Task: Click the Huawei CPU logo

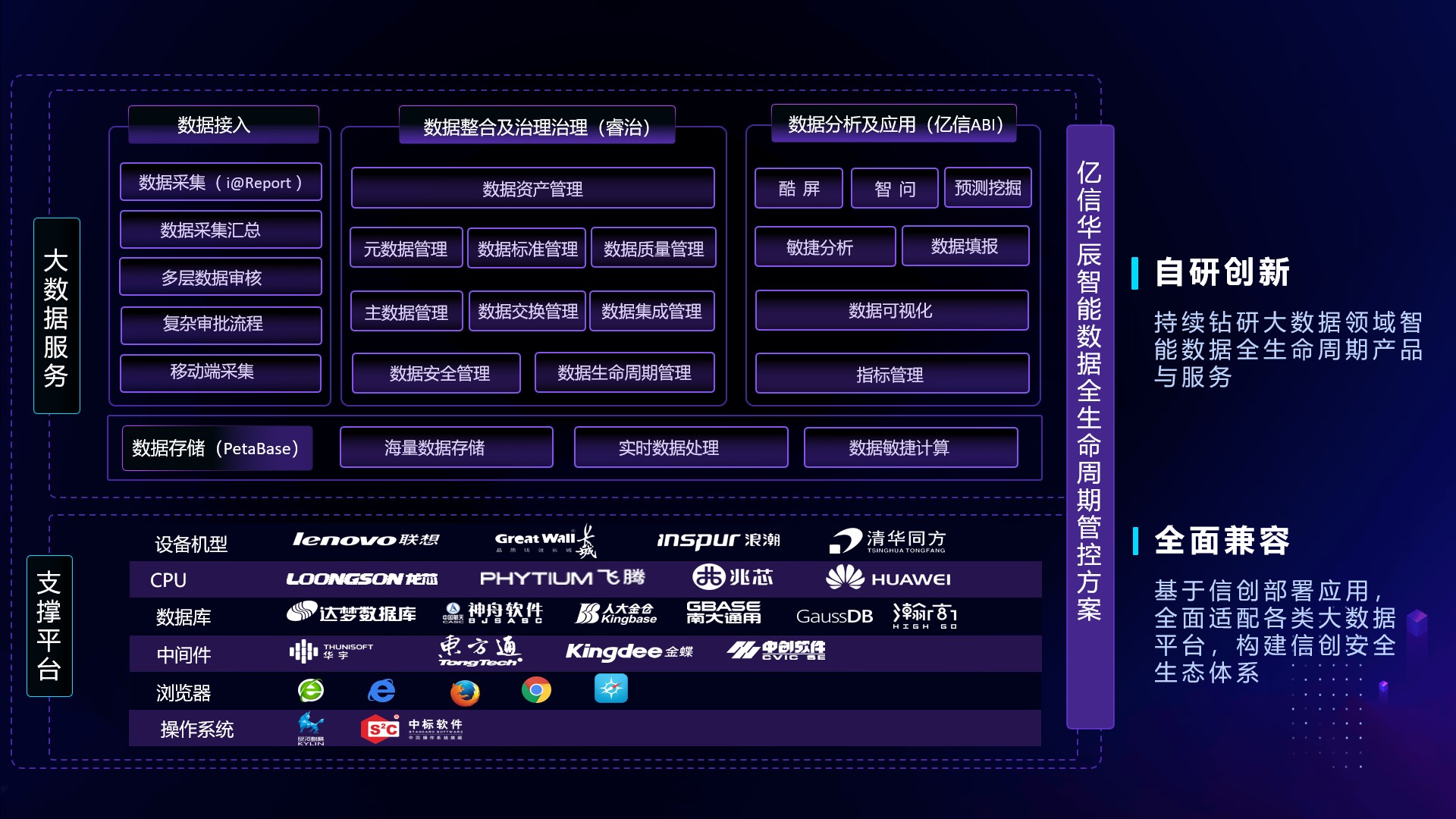Action: point(888,579)
